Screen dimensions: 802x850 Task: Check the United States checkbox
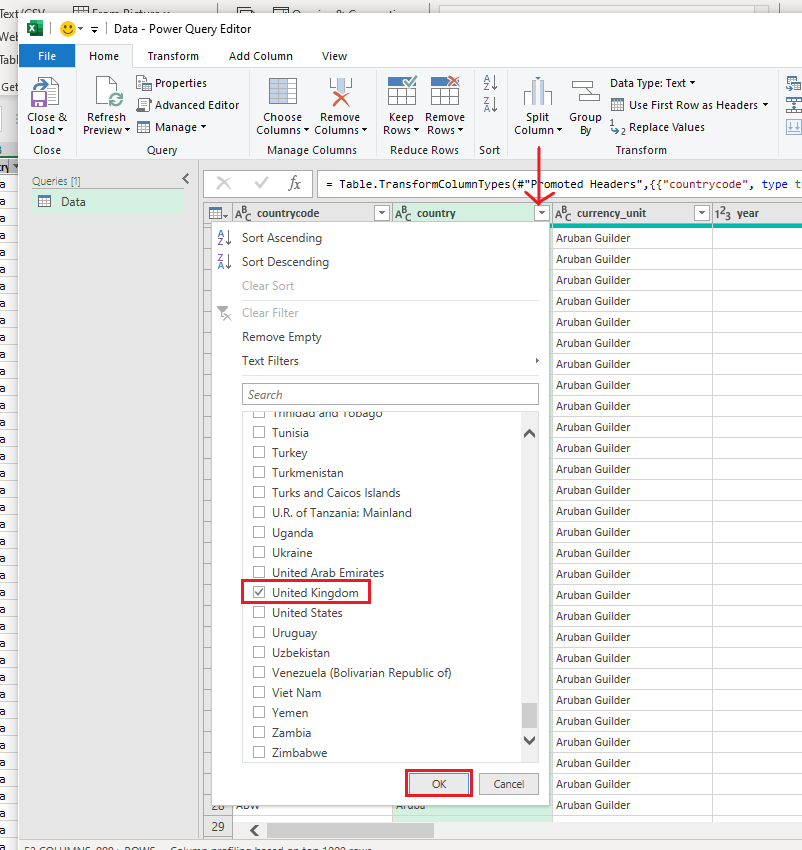259,613
